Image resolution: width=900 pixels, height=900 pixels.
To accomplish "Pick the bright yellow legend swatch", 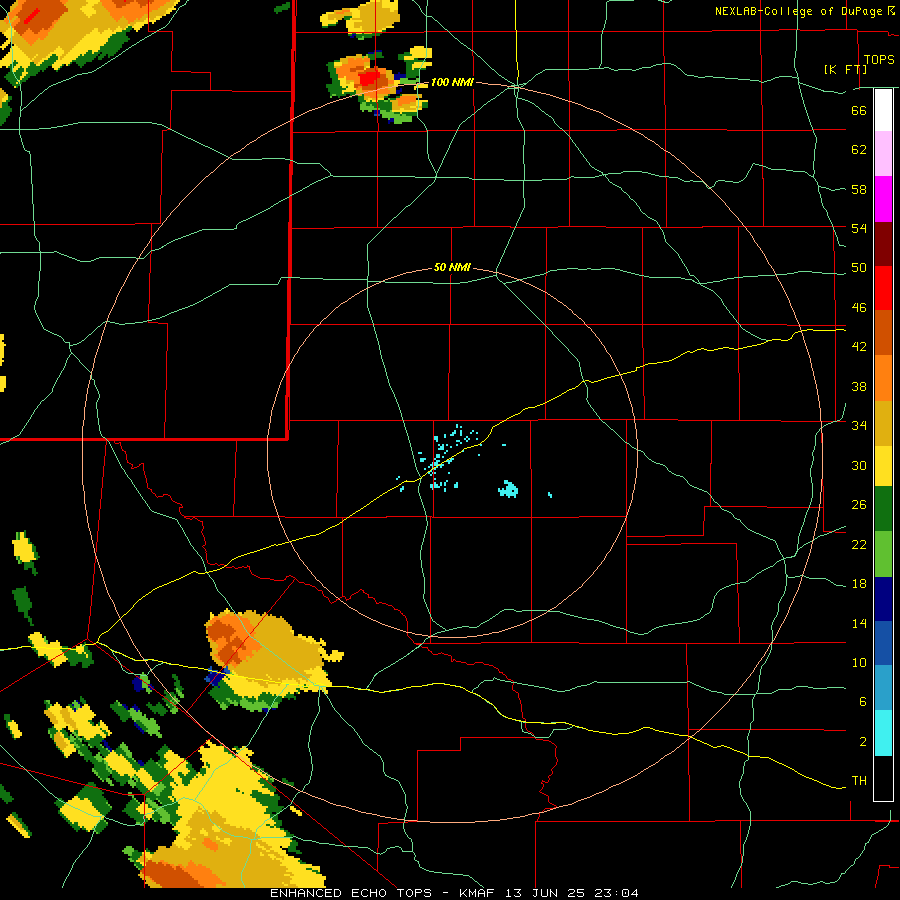I will click(x=883, y=466).
